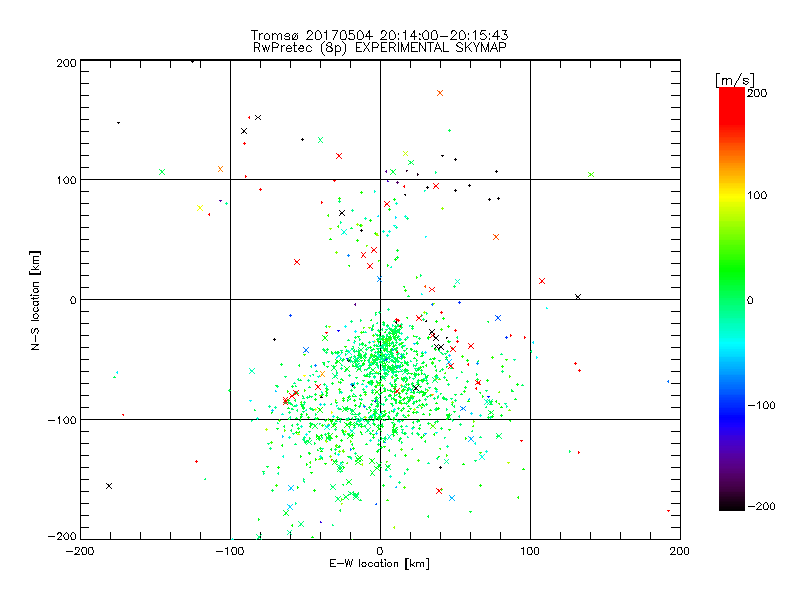Click the title 'Tromsø 20170504 20:14:00-20:15:43'
This screenshot has height=600, width=800.
[379, 35]
